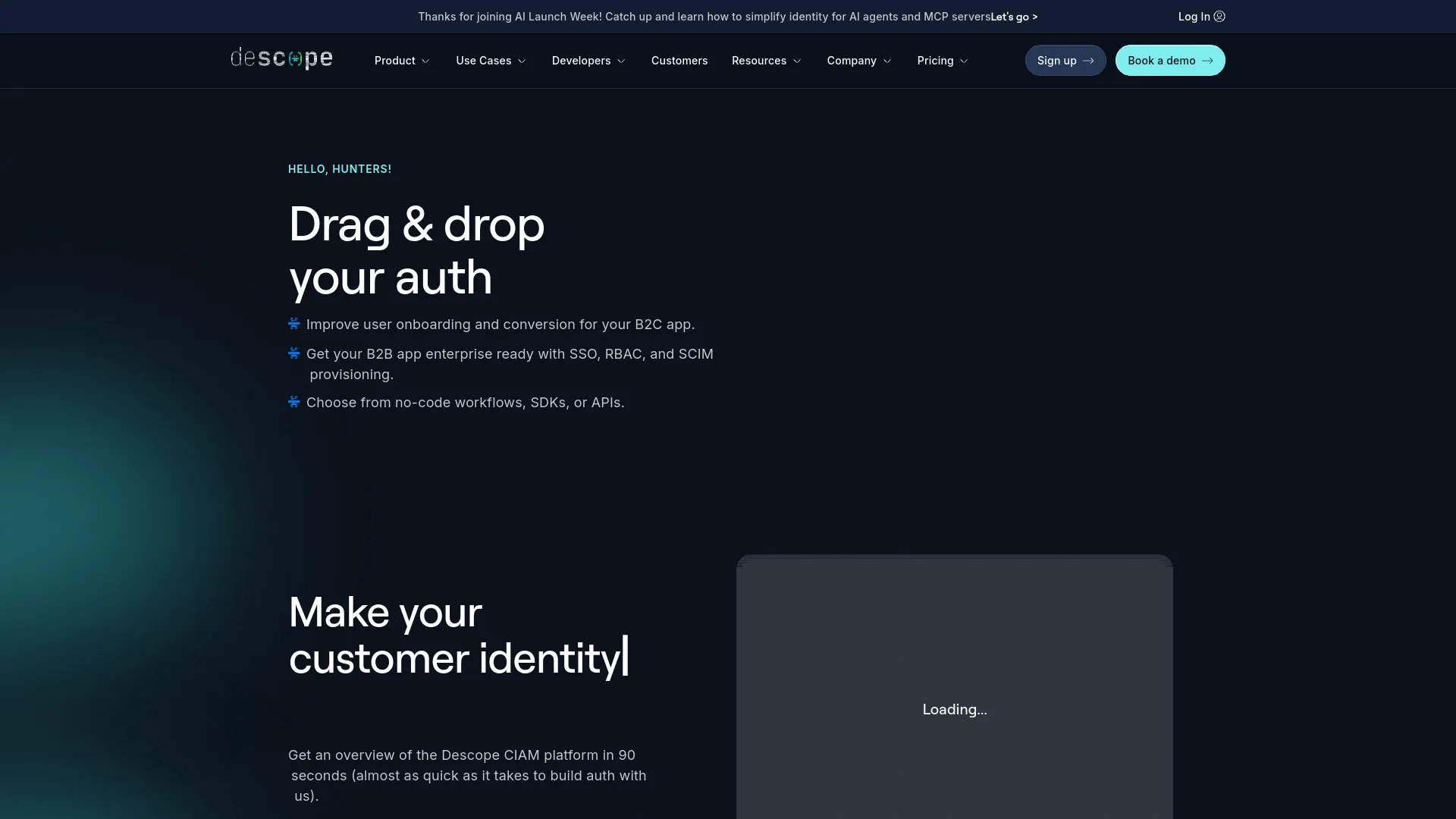Click the no-code workflows, SDKs, or APIs text
This screenshot has height=819, width=1456.
pyautogui.click(x=466, y=402)
